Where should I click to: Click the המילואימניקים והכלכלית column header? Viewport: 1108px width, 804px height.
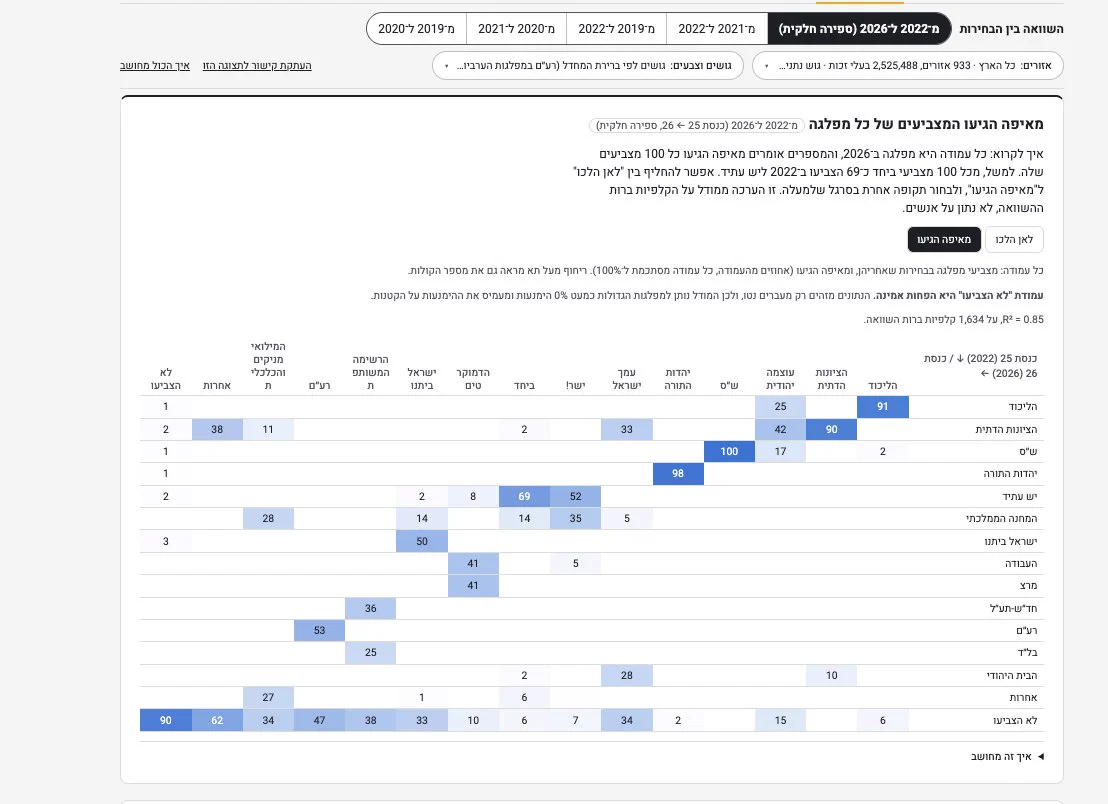point(268,366)
